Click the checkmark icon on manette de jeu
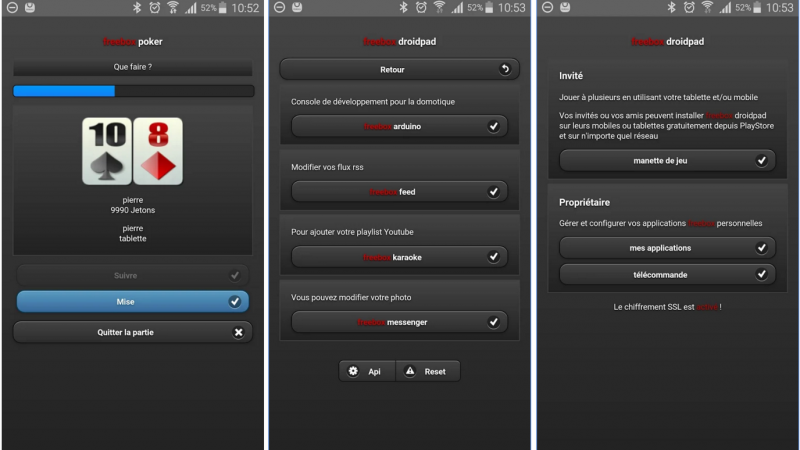The image size is (800, 450). coord(761,160)
